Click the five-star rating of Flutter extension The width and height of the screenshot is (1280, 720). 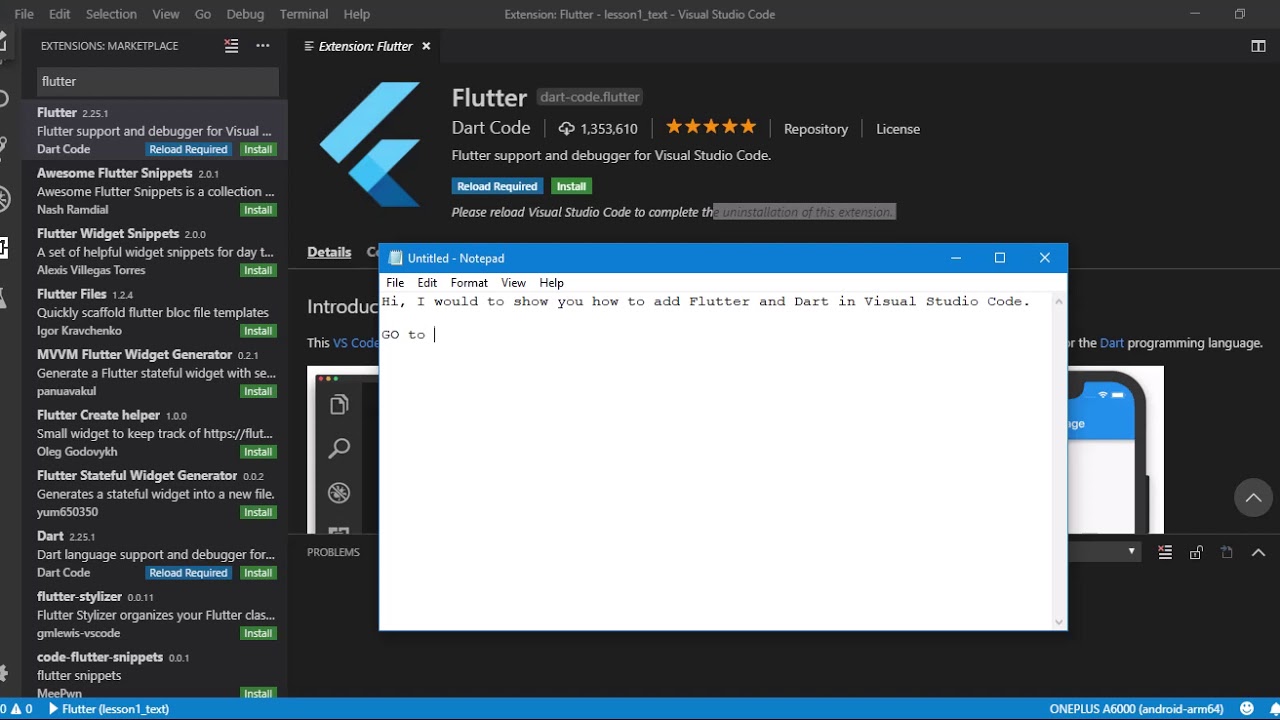click(x=711, y=127)
